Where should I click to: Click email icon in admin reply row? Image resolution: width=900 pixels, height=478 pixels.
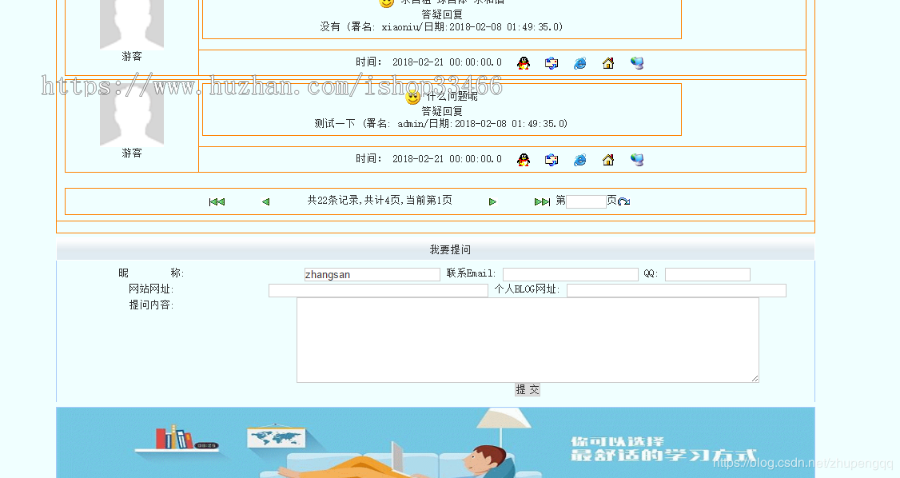pyautogui.click(x=551, y=160)
